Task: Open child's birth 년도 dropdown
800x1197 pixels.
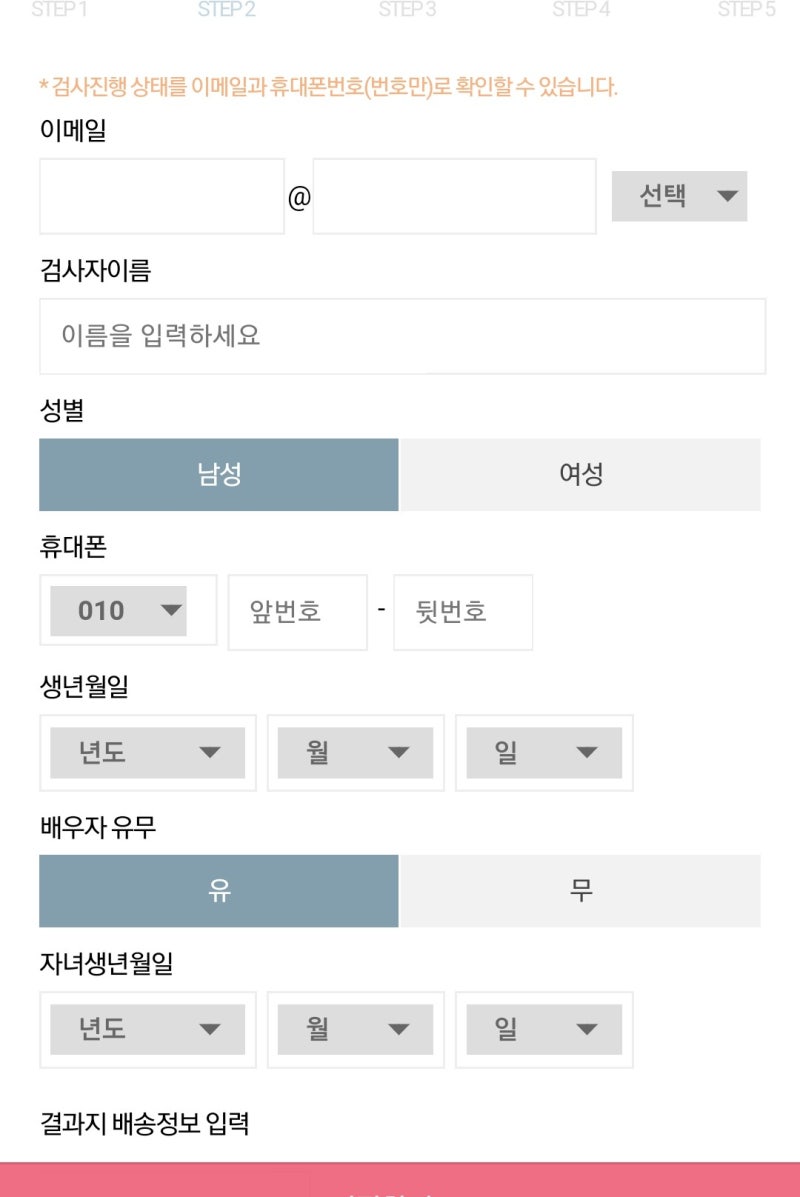Action: (147, 1029)
